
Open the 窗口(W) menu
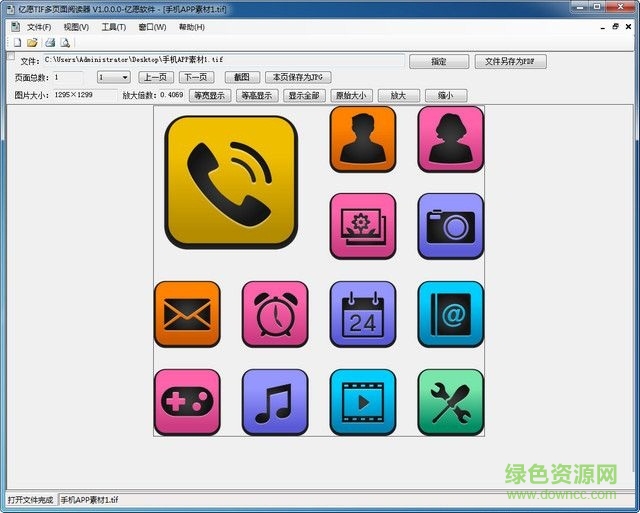point(152,27)
